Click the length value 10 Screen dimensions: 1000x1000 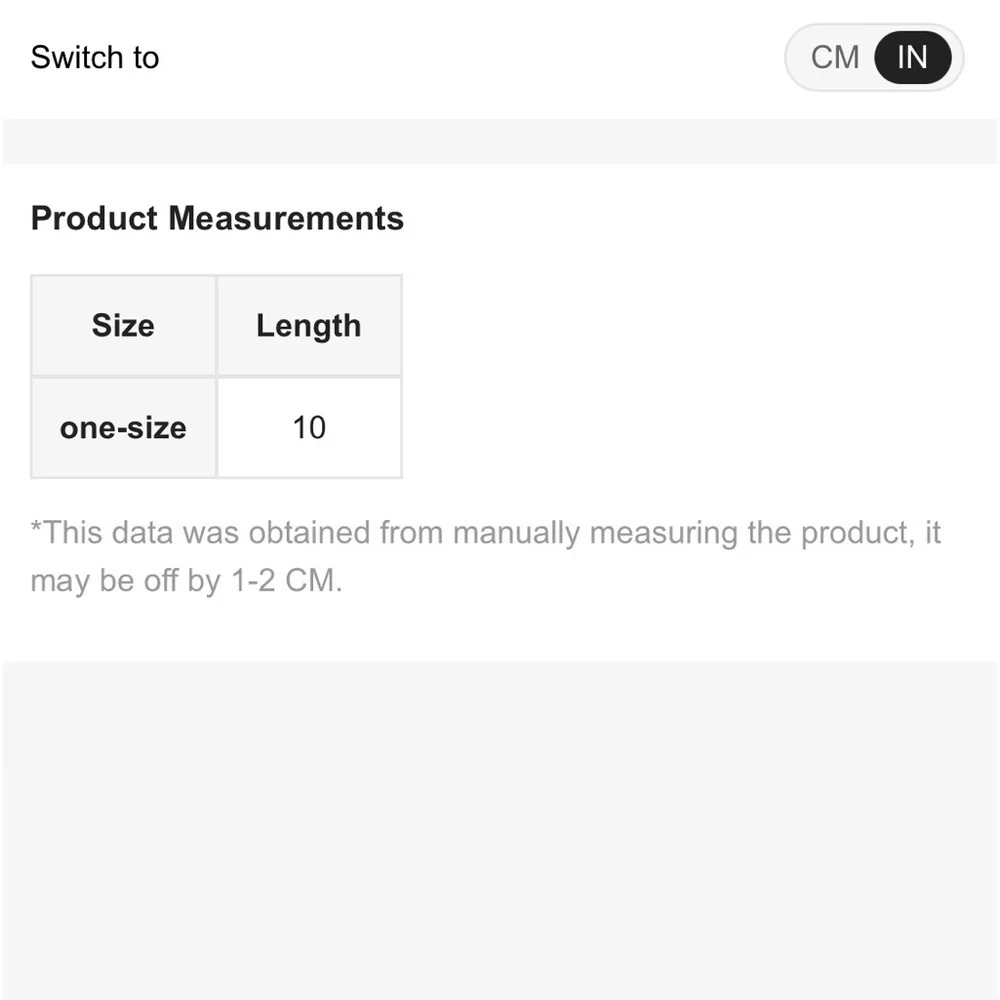(x=309, y=428)
